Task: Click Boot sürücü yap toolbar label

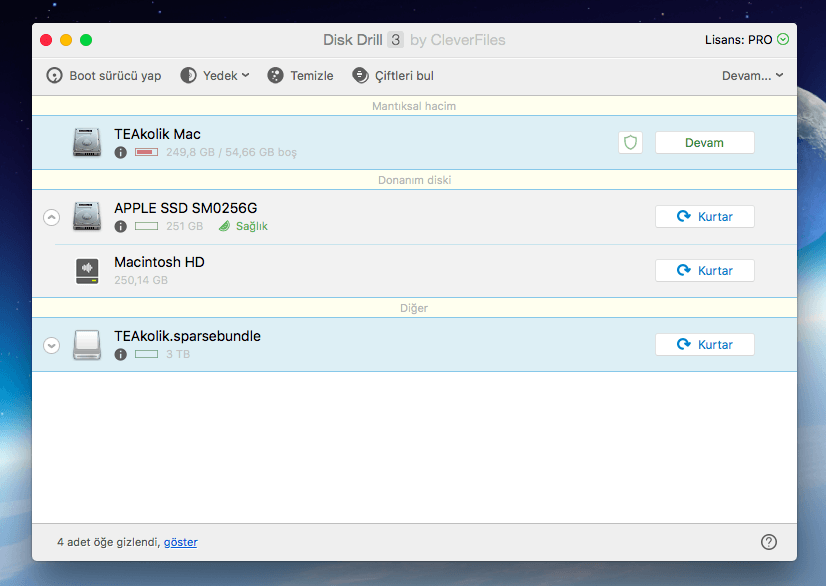Action: coord(115,75)
